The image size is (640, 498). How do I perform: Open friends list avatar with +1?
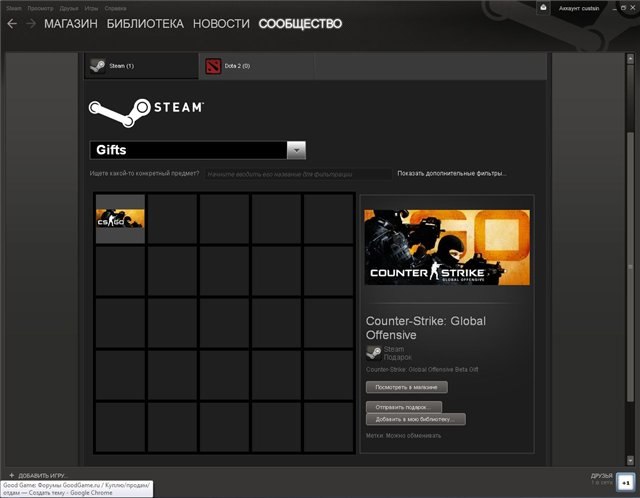pos(625,482)
